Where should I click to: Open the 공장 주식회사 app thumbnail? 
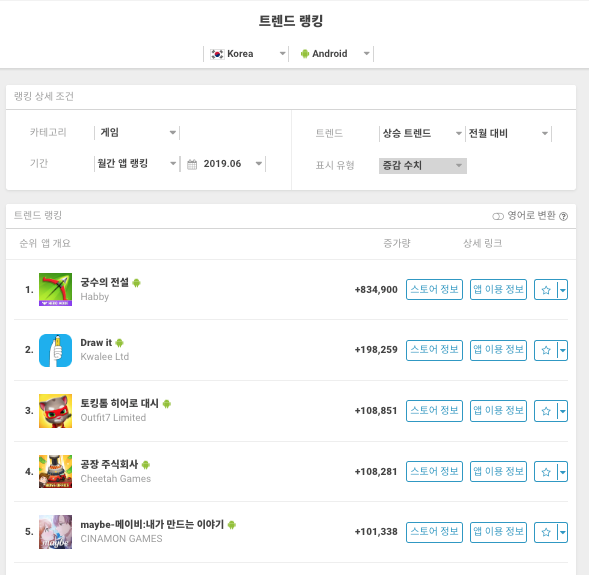pyautogui.click(x=55, y=471)
